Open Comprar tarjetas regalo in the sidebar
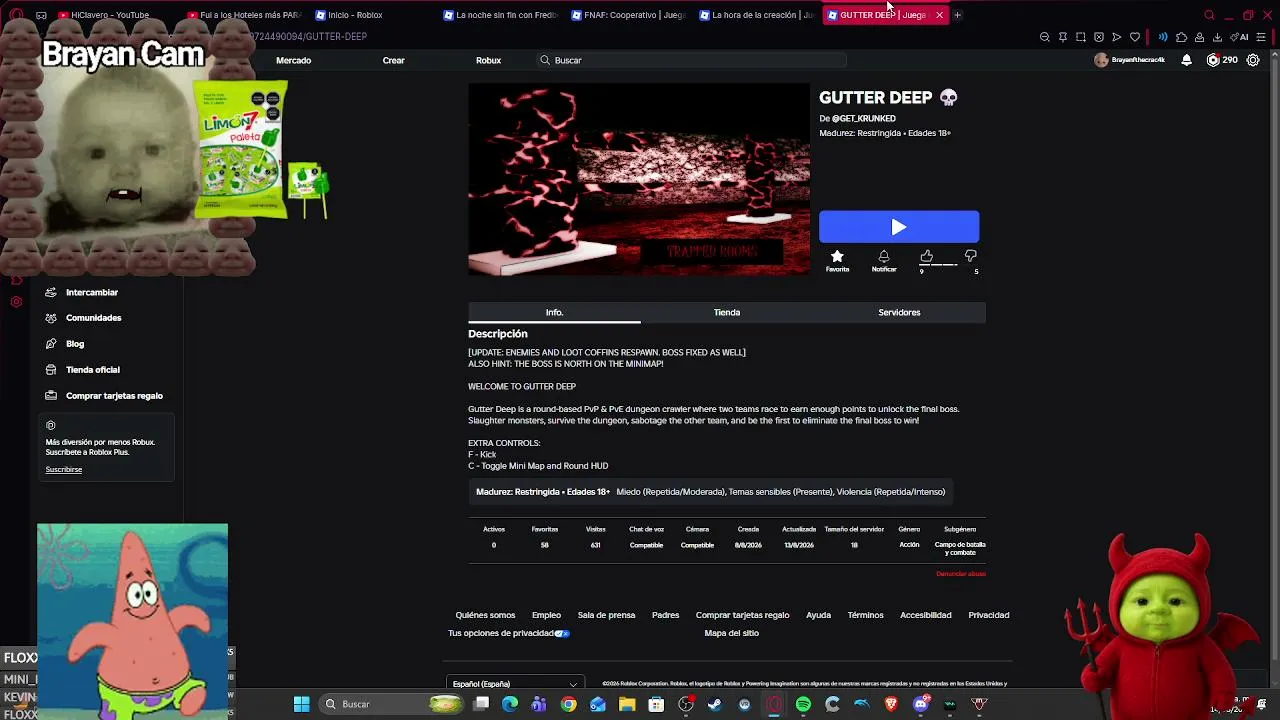The width and height of the screenshot is (1280, 720). (x=114, y=396)
